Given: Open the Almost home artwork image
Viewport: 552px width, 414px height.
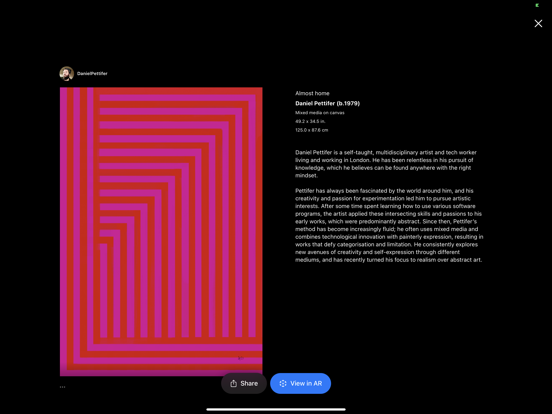Looking at the screenshot, I should (161, 231).
